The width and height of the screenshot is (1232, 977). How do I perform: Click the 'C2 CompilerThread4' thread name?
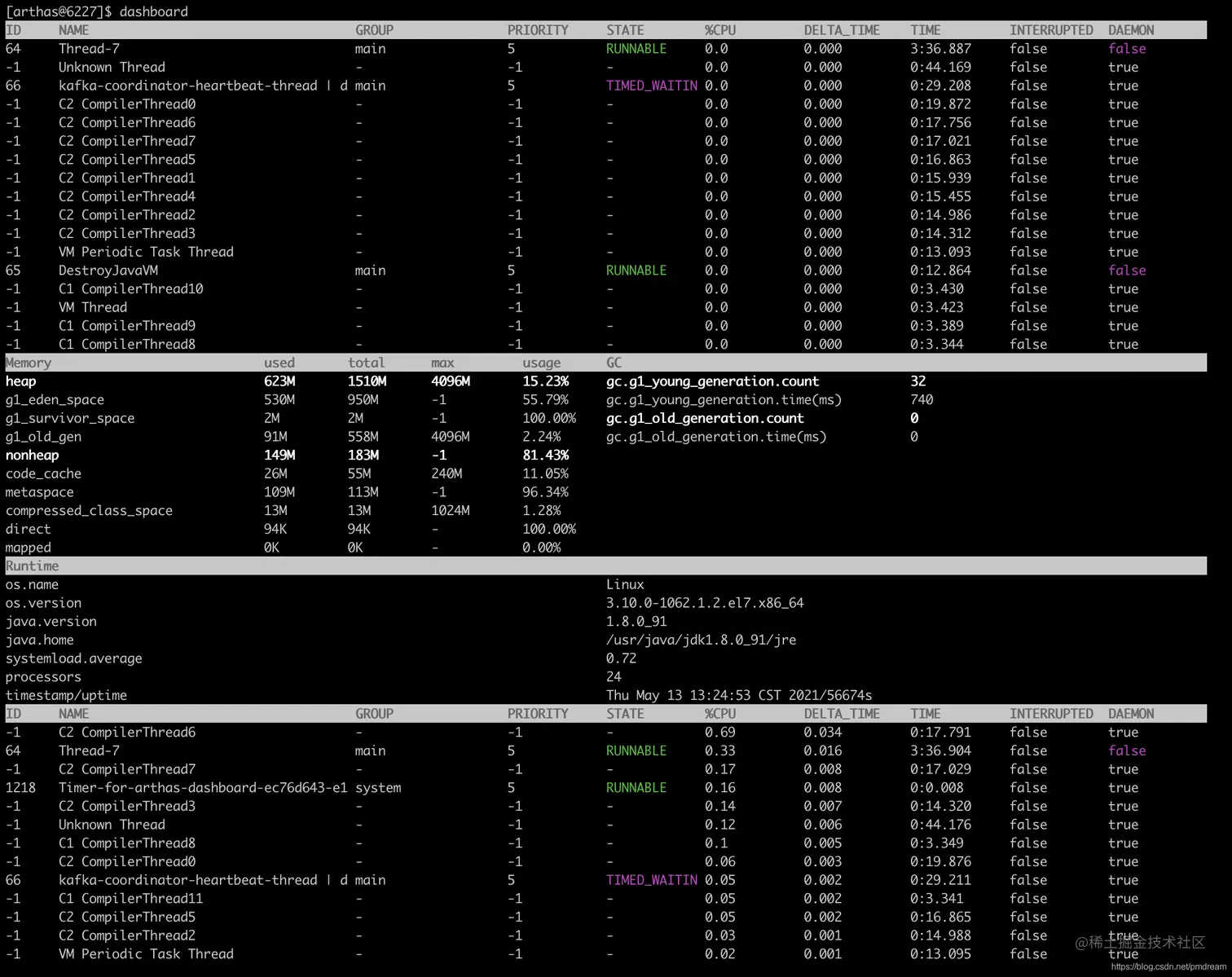tap(127, 196)
